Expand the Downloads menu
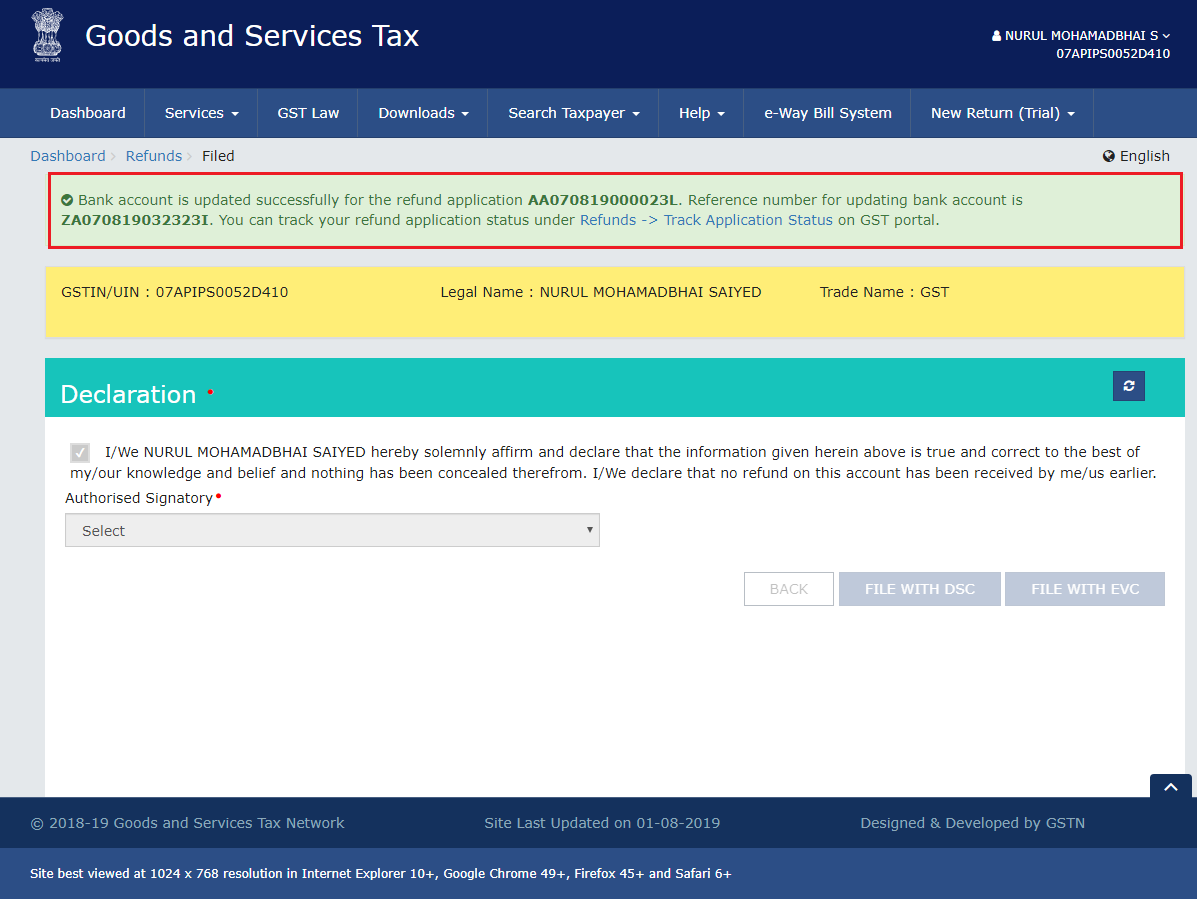Viewport: 1197px width, 899px height. click(x=423, y=113)
